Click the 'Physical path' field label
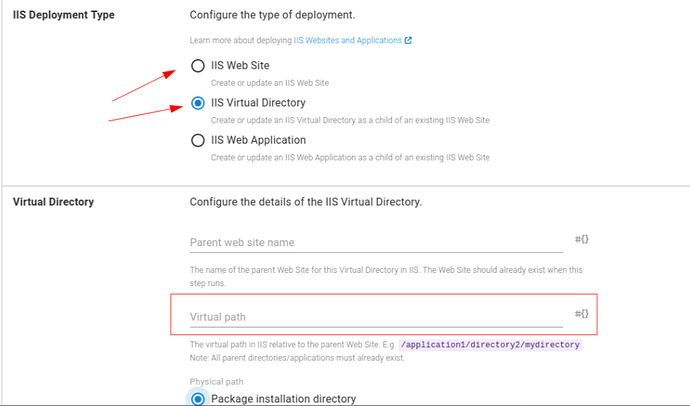The height and width of the screenshot is (406, 690). 217,381
